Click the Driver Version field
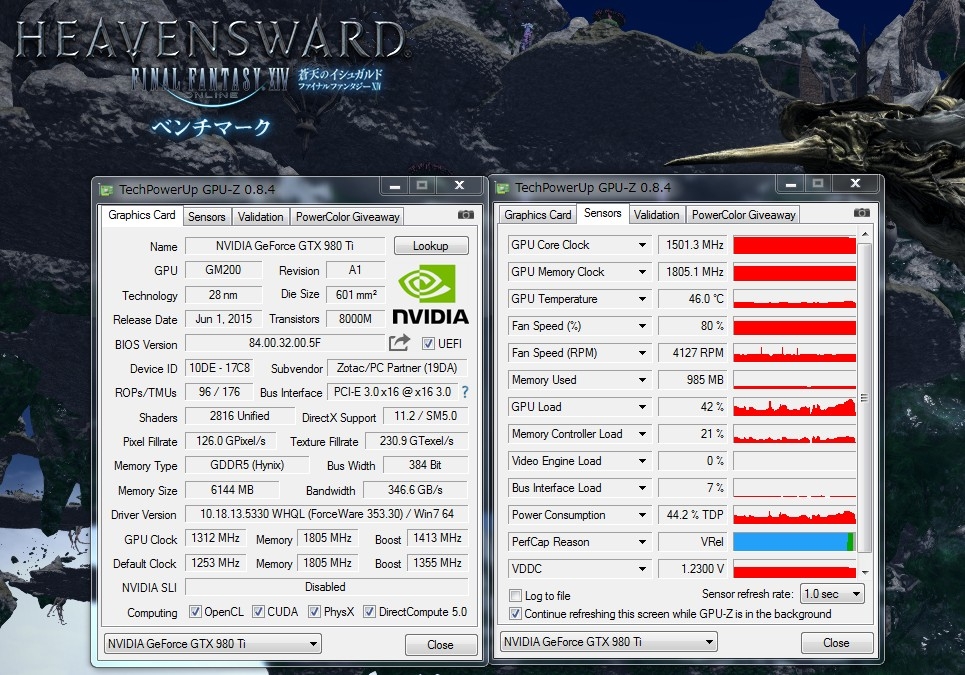The height and width of the screenshot is (675, 965). pos(327,514)
